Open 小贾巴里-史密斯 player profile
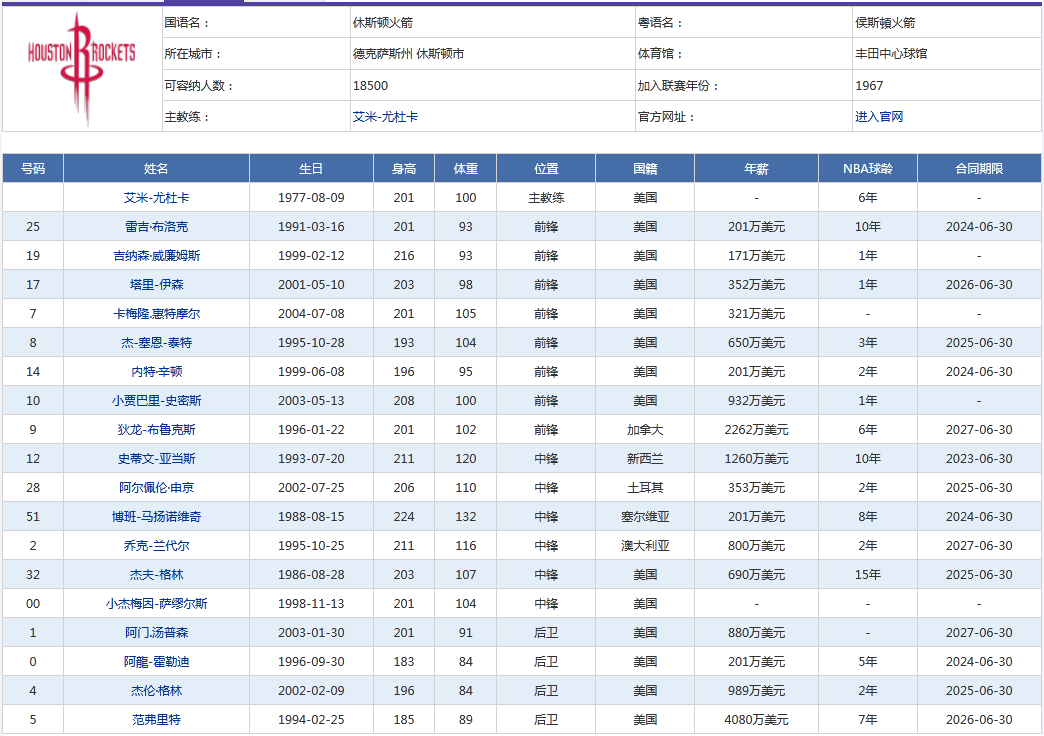 point(156,401)
